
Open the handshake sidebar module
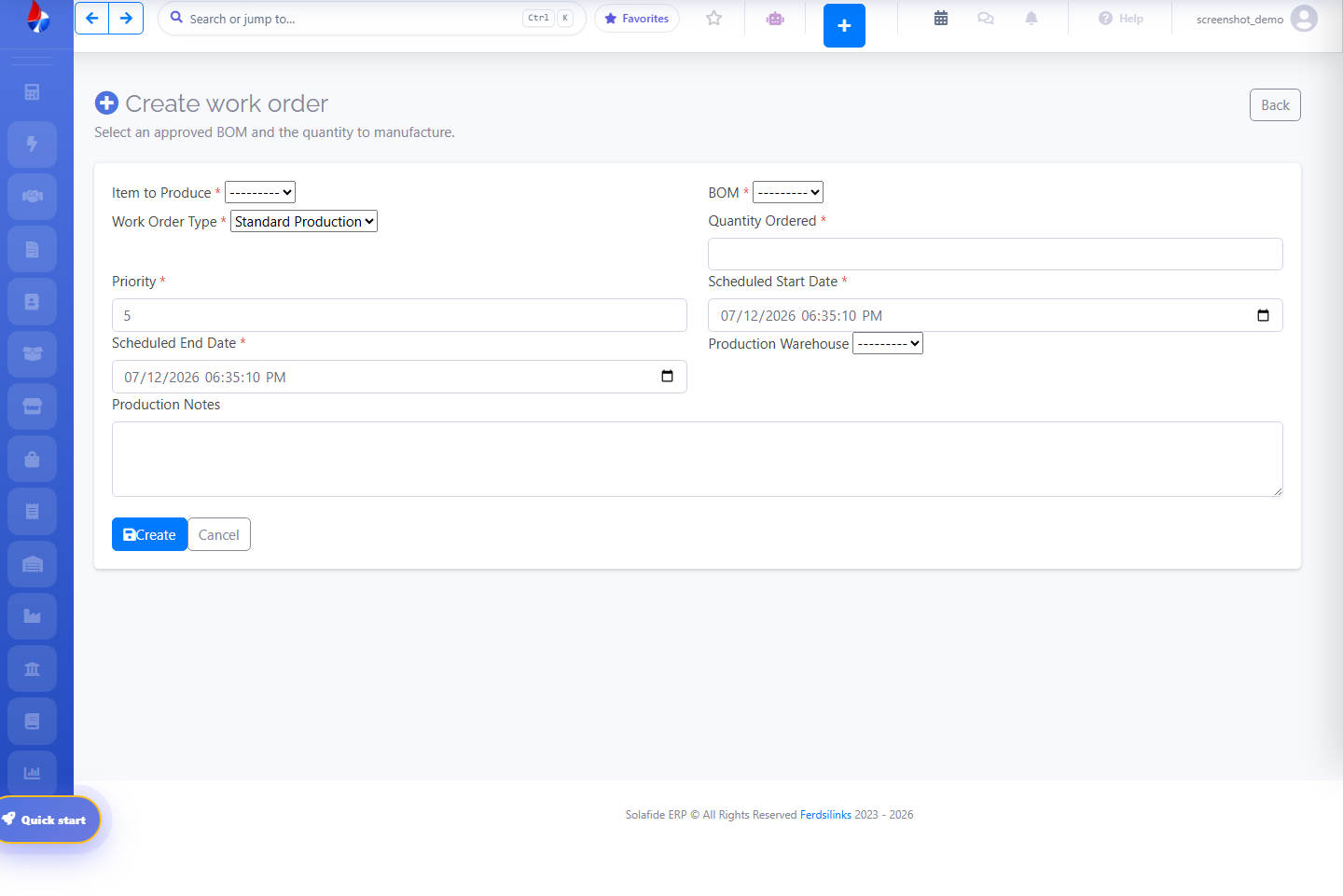(32, 197)
